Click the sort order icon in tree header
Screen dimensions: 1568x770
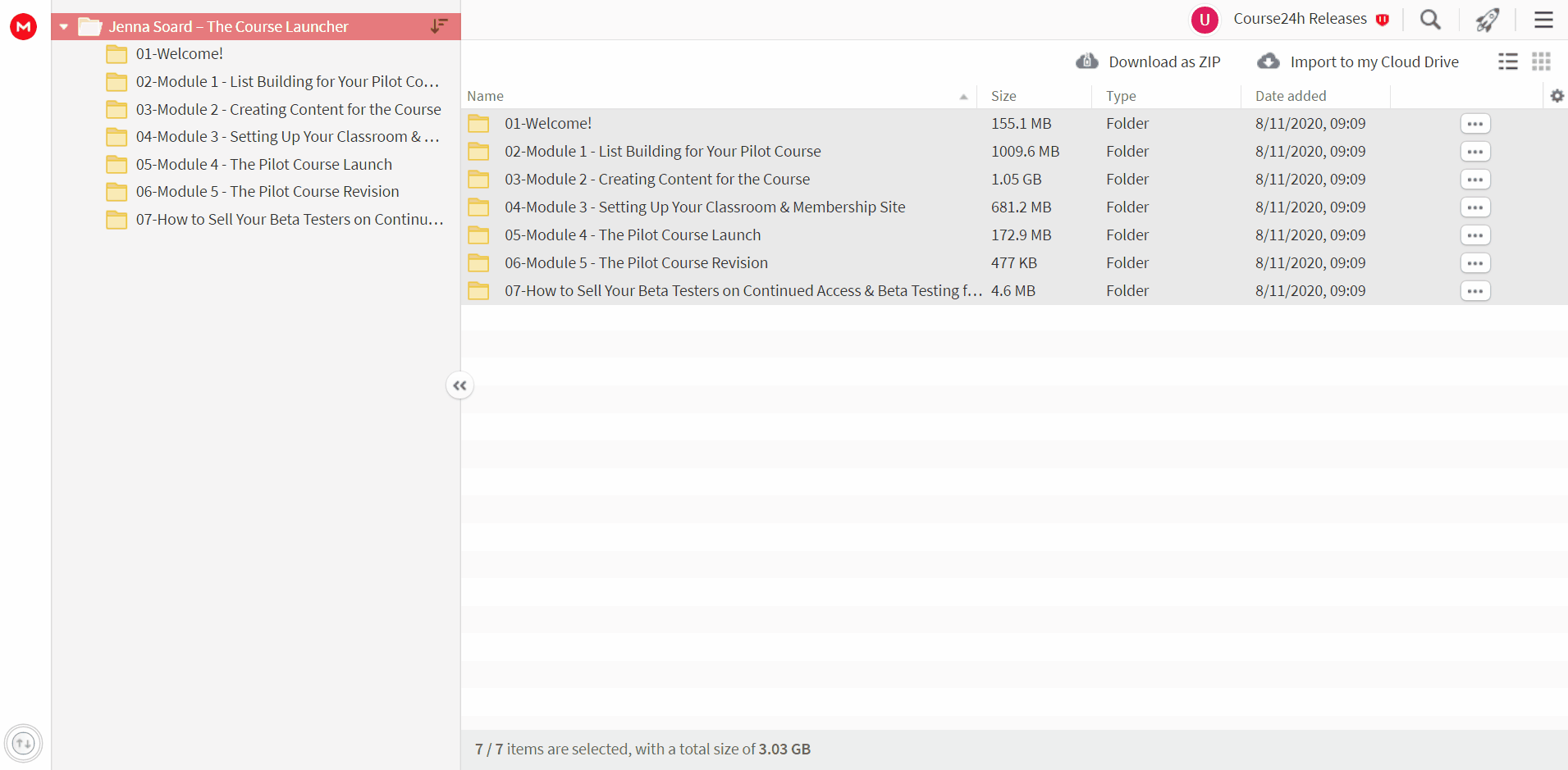[x=439, y=26]
